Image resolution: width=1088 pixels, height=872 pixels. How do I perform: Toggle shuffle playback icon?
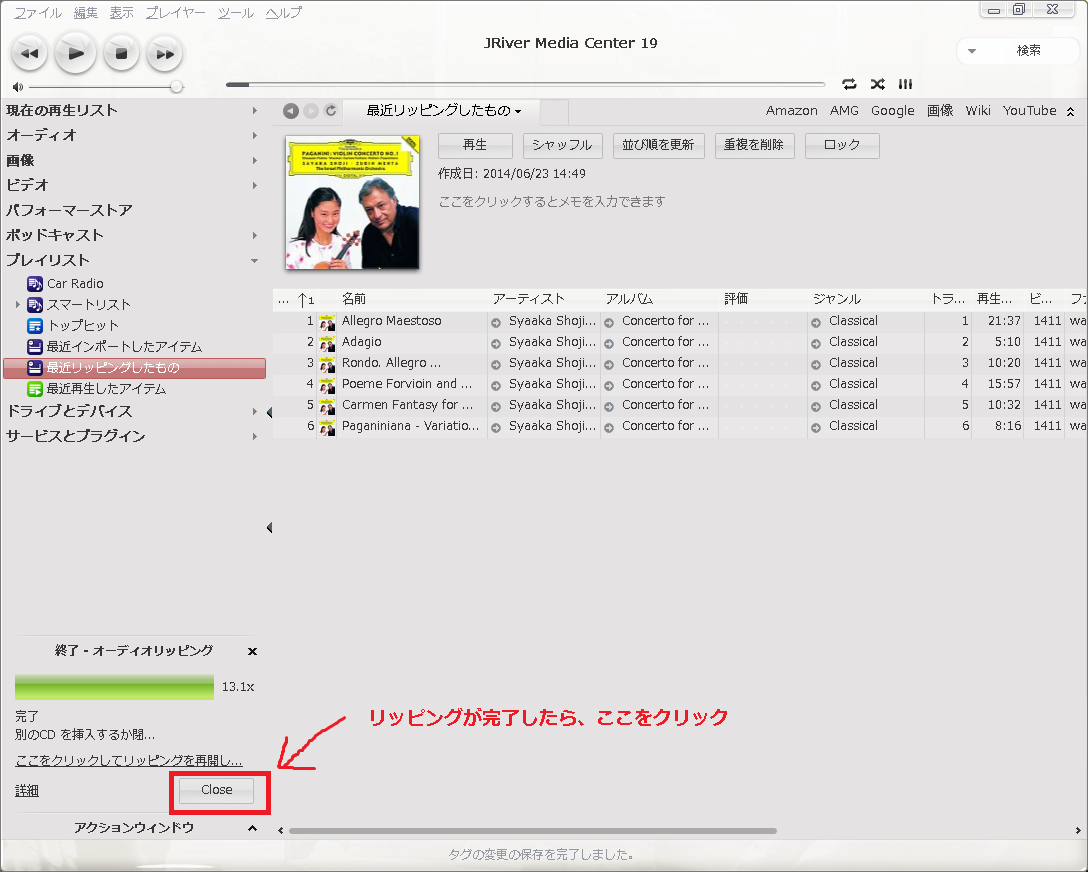[877, 84]
